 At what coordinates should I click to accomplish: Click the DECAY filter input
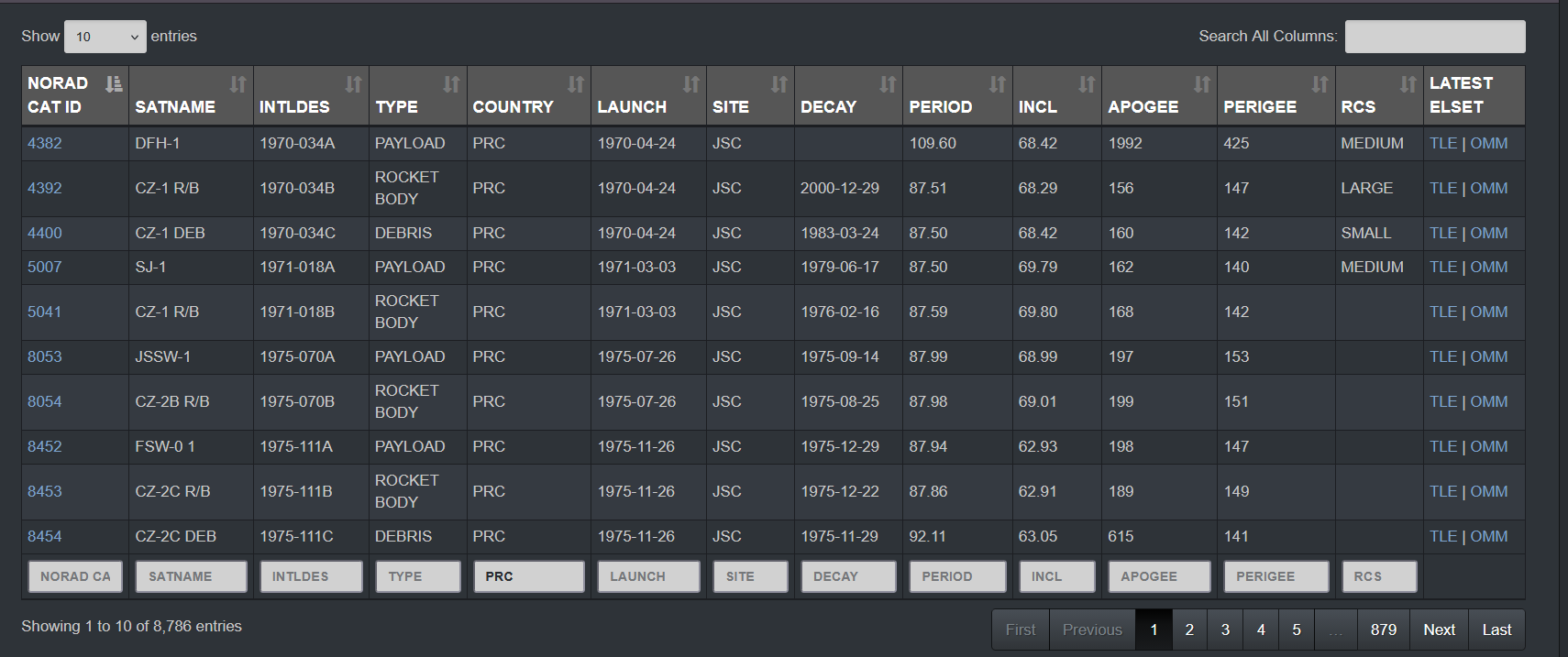pos(848,576)
